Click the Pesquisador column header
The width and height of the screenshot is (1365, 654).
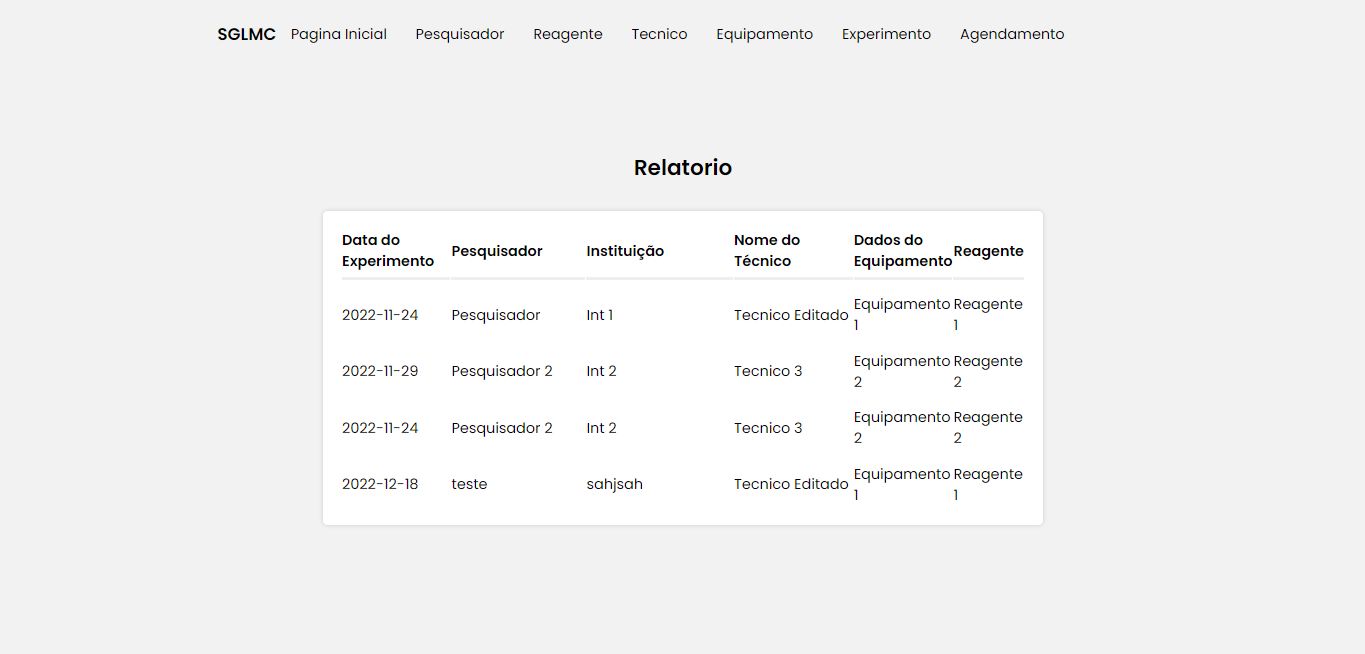pos(496,250)
